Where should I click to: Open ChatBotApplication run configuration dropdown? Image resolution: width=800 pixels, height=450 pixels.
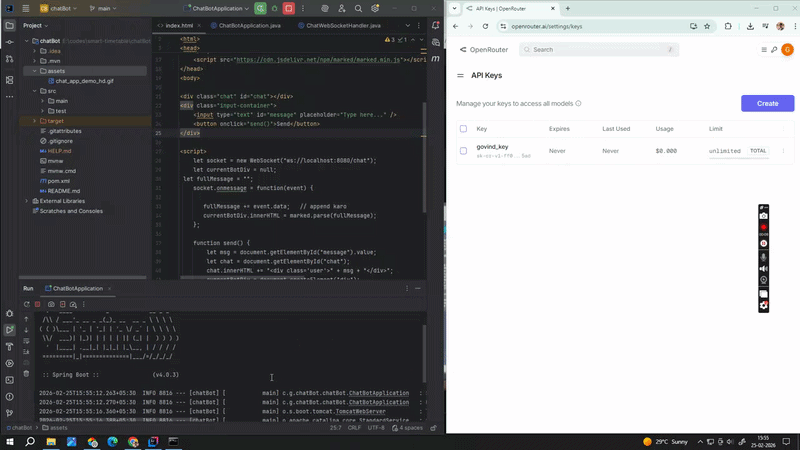pyautogui.click(x=216, y=9)
